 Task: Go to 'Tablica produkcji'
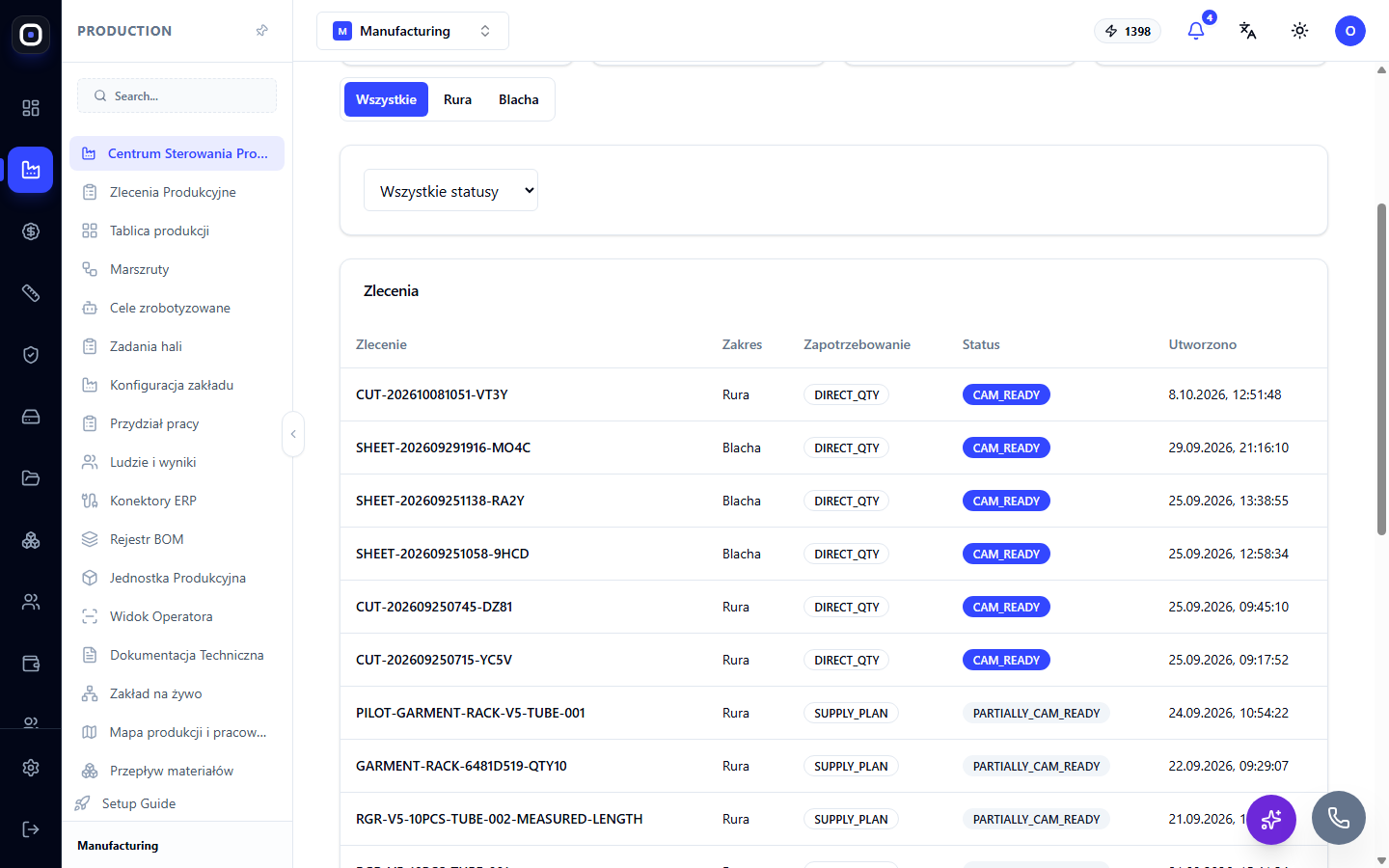[x=177, y=231]
